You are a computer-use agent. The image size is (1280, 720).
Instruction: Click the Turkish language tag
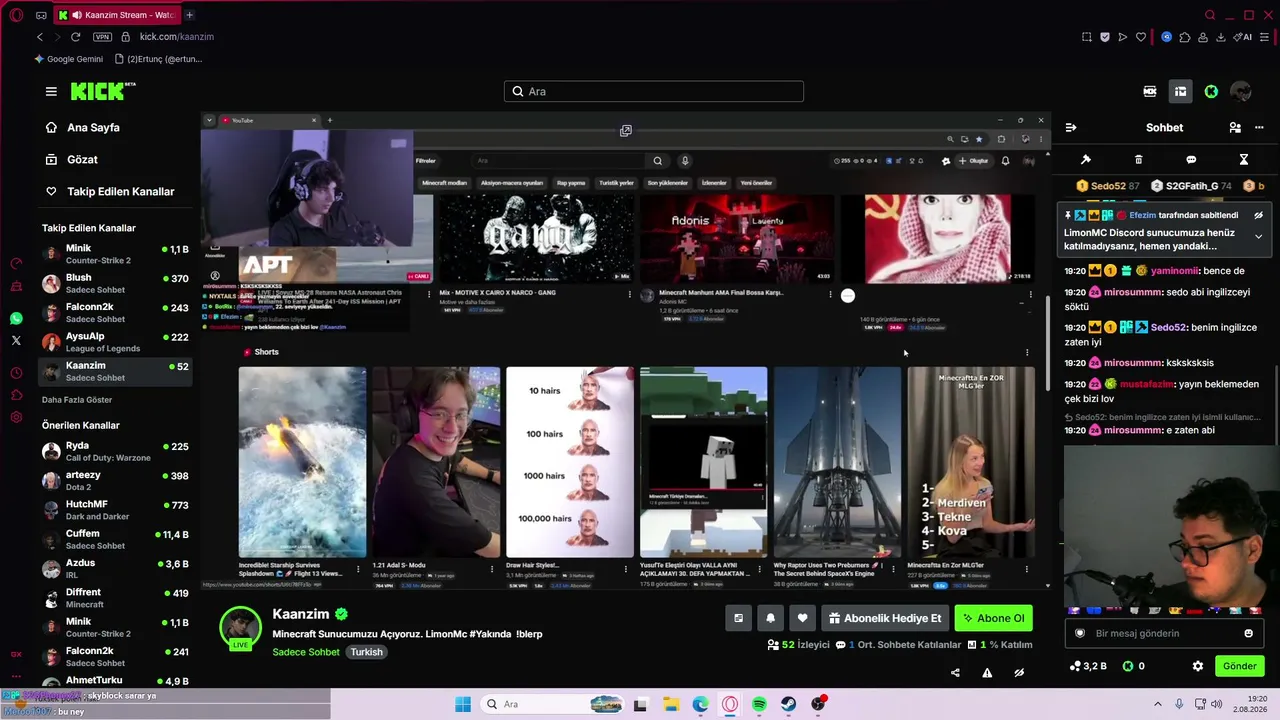pyautogui.click(x=366, y=652)
